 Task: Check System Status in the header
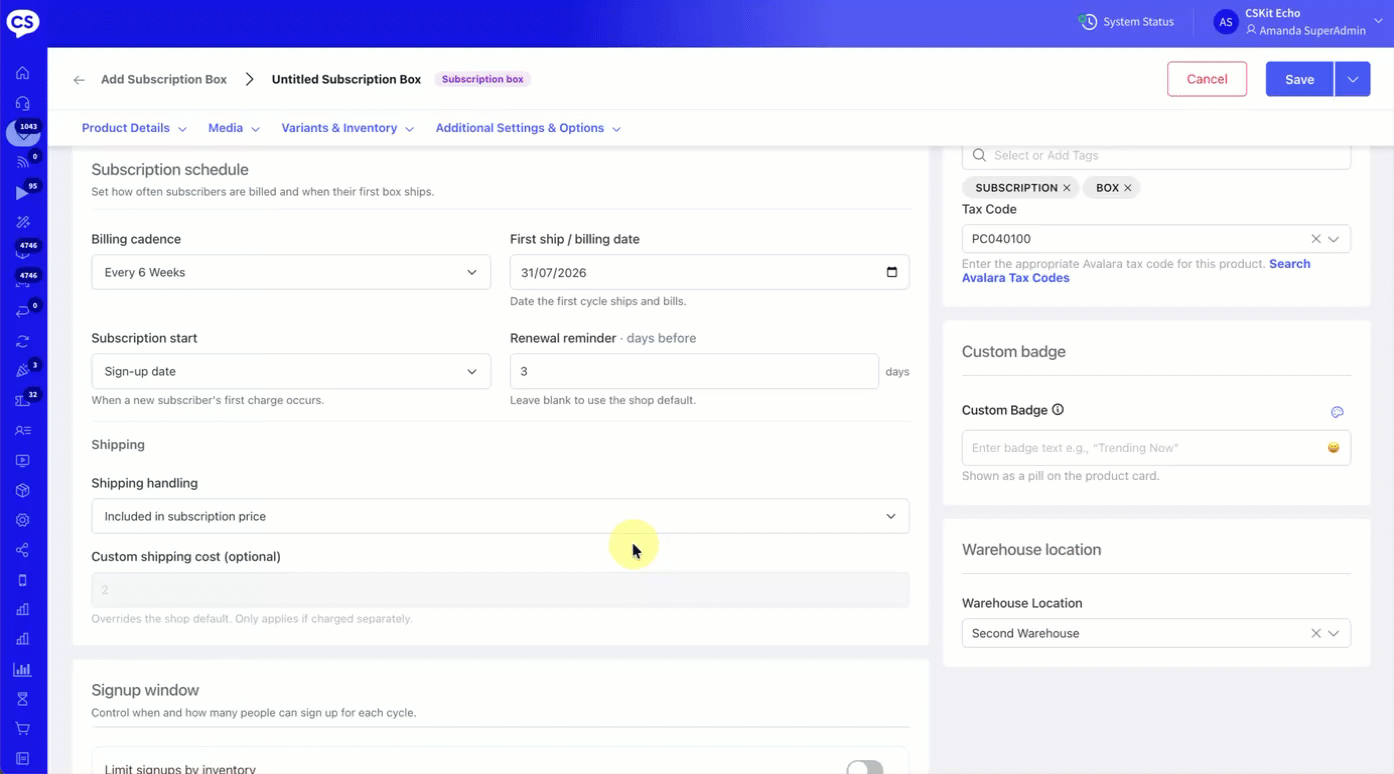pos(1127,22)
